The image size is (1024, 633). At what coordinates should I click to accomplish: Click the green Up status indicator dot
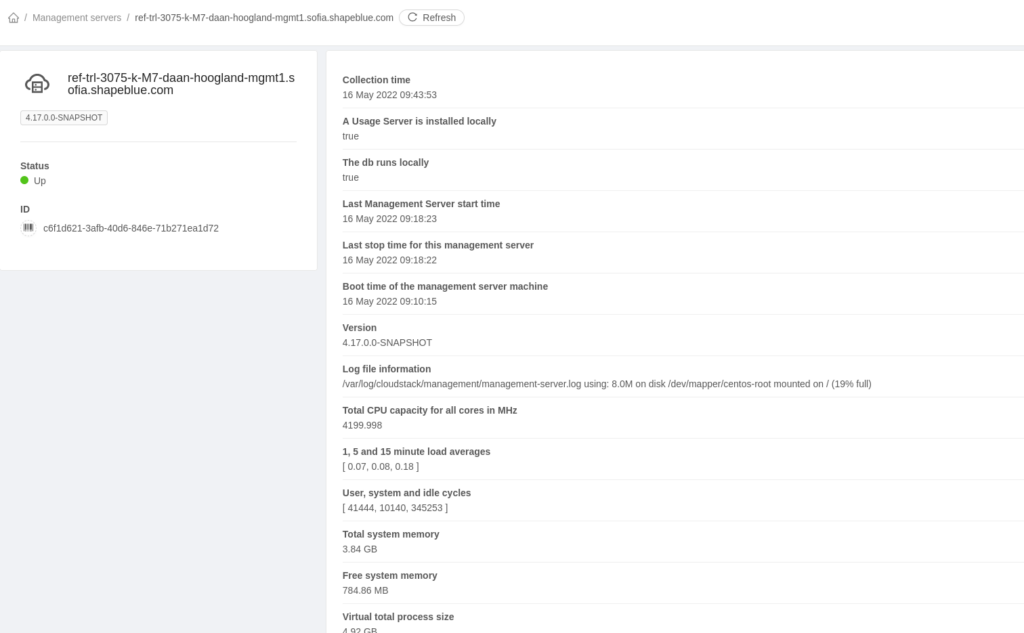click(23, 180)
